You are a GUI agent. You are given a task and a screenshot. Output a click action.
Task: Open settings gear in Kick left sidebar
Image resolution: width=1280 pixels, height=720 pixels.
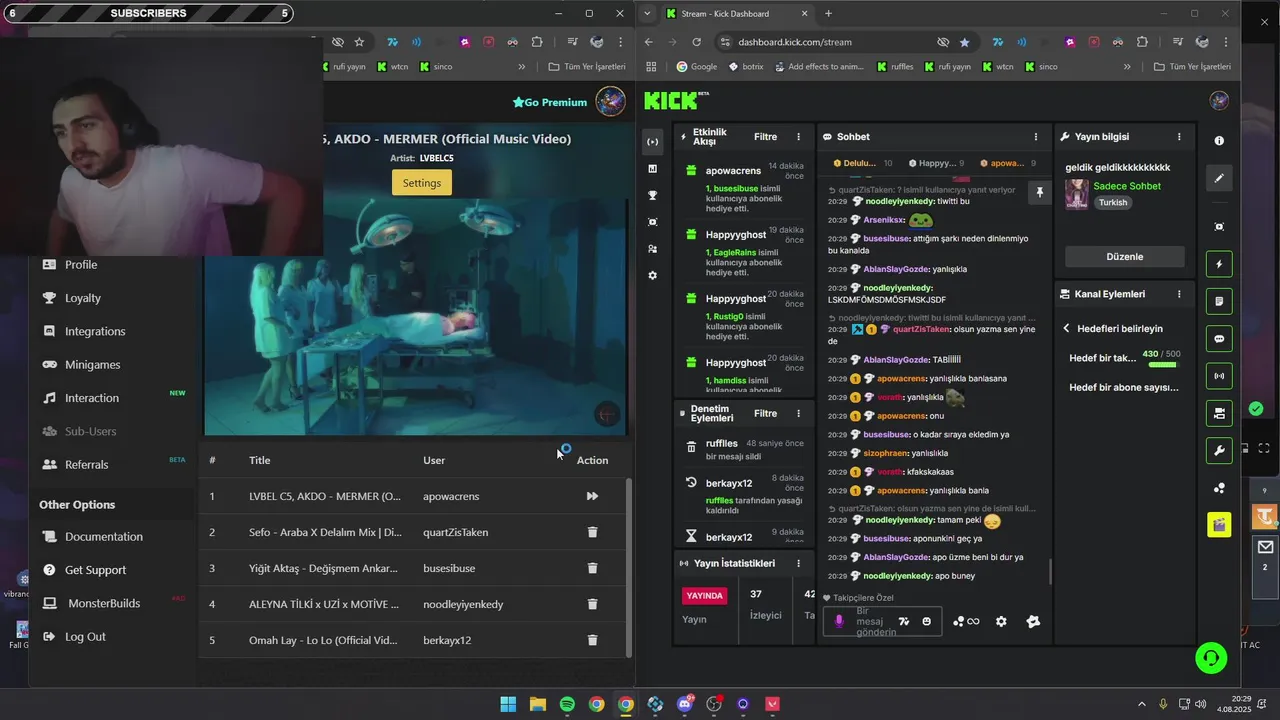click(653, 275)
